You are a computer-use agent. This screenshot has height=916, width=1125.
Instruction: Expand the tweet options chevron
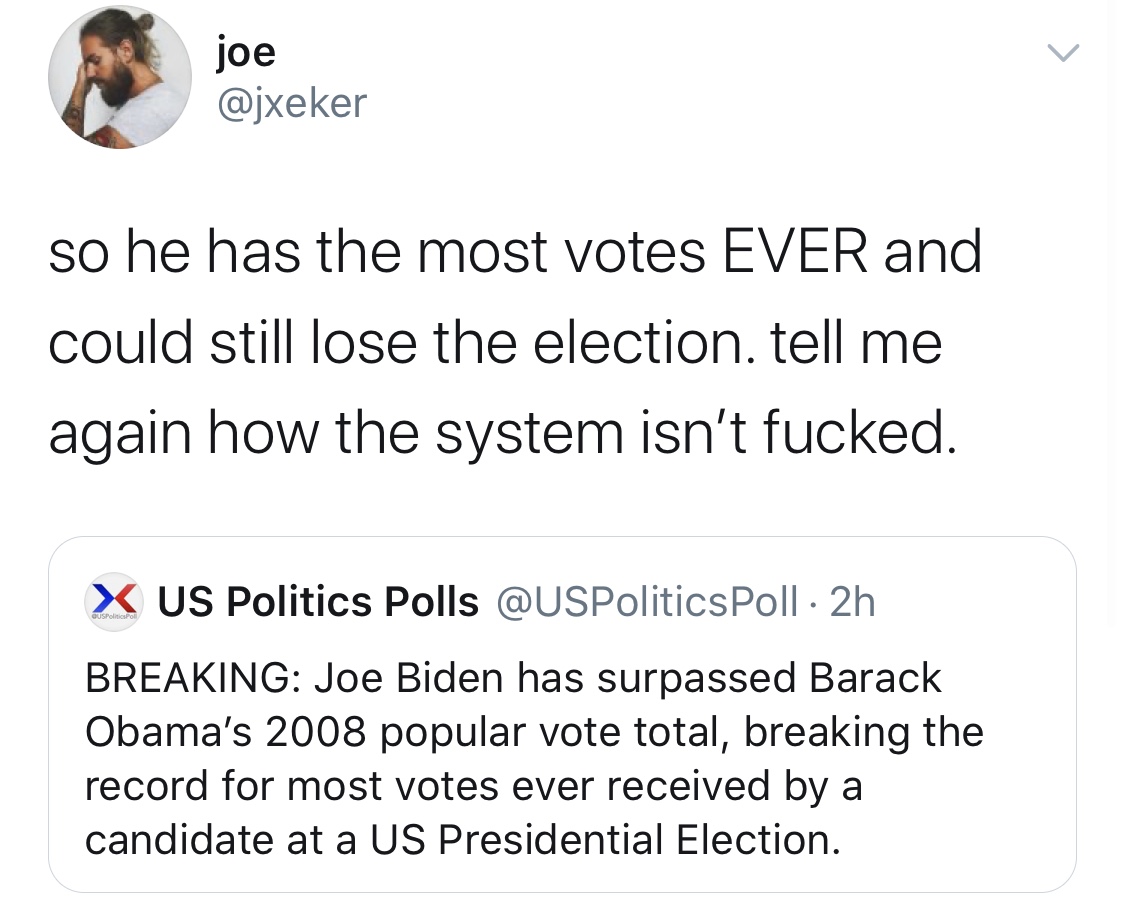[x=1063, y=53]
